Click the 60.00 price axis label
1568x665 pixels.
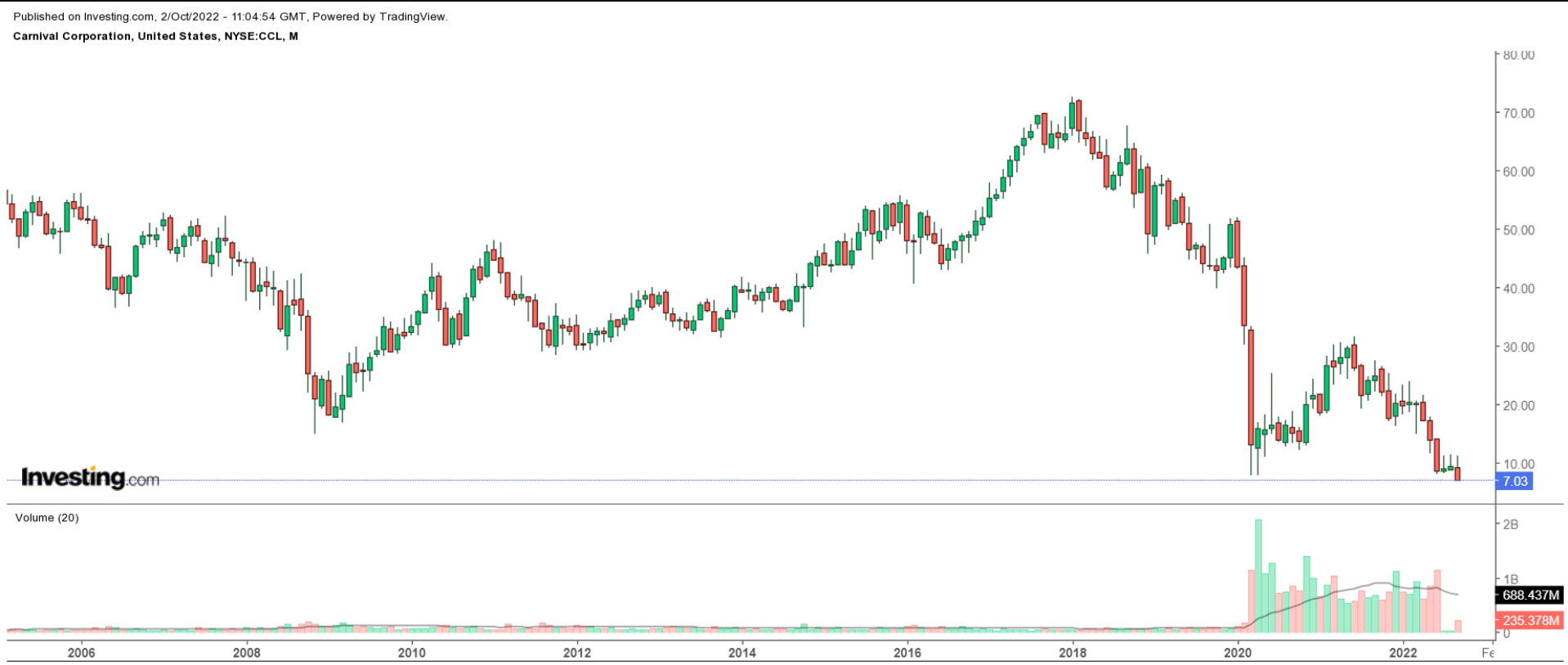click(1519, 172)
